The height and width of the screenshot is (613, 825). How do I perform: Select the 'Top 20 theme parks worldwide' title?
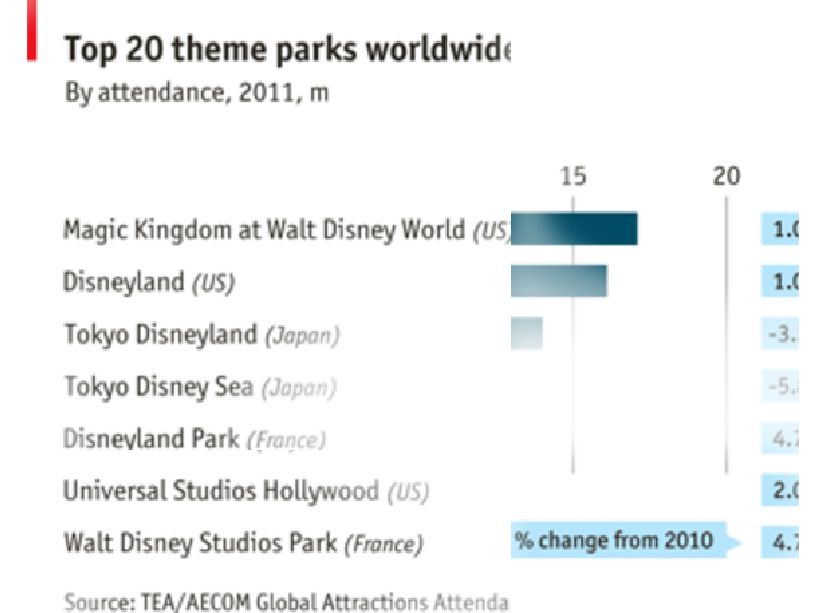pos(287,49)
